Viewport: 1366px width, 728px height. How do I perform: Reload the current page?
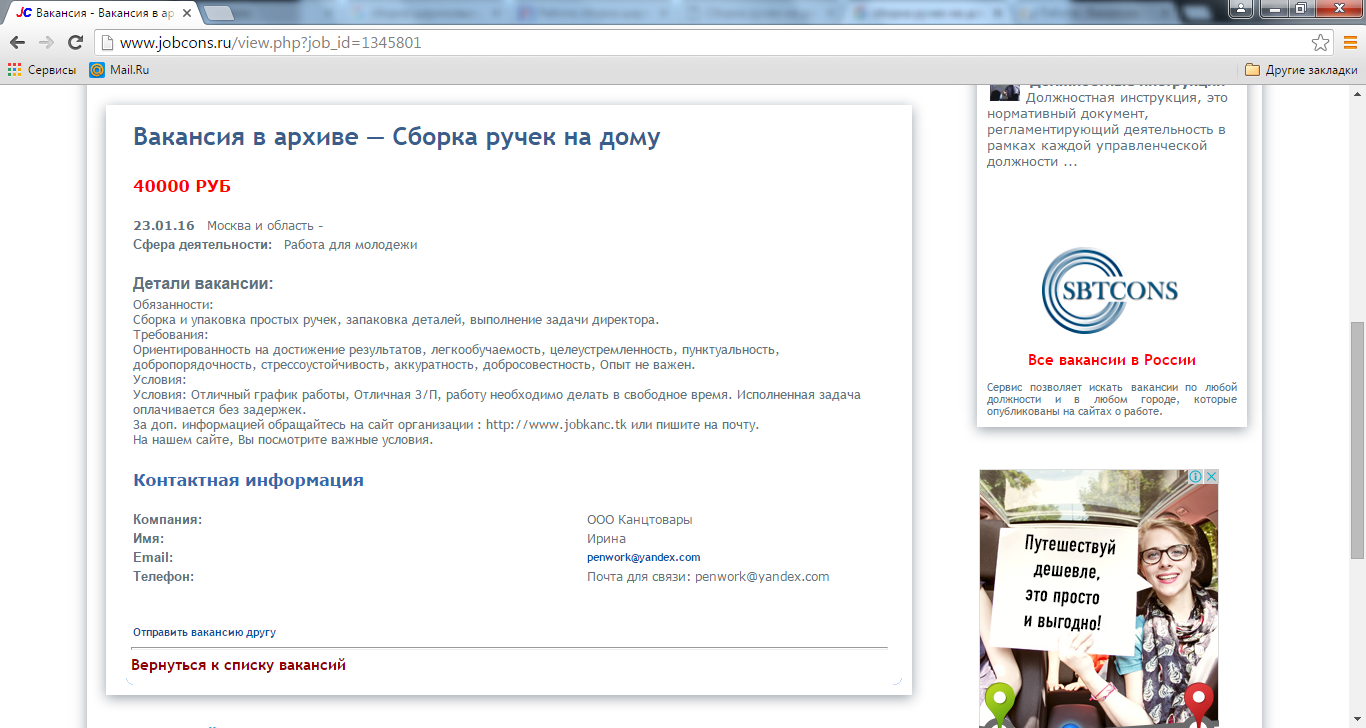75,43
